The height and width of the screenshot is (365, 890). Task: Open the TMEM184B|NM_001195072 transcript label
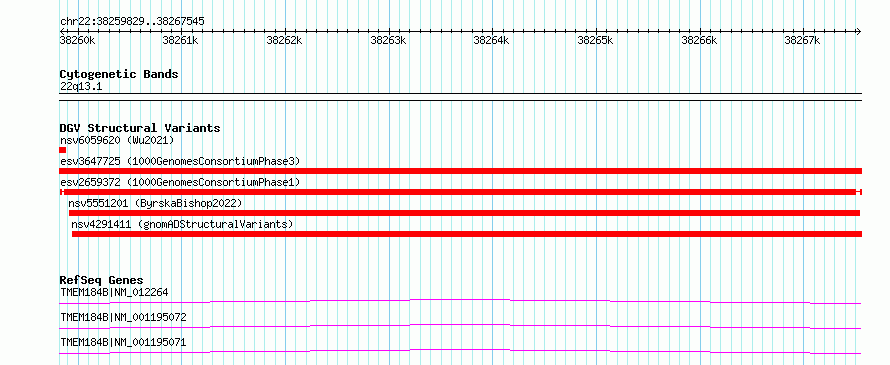coord(123,318)
